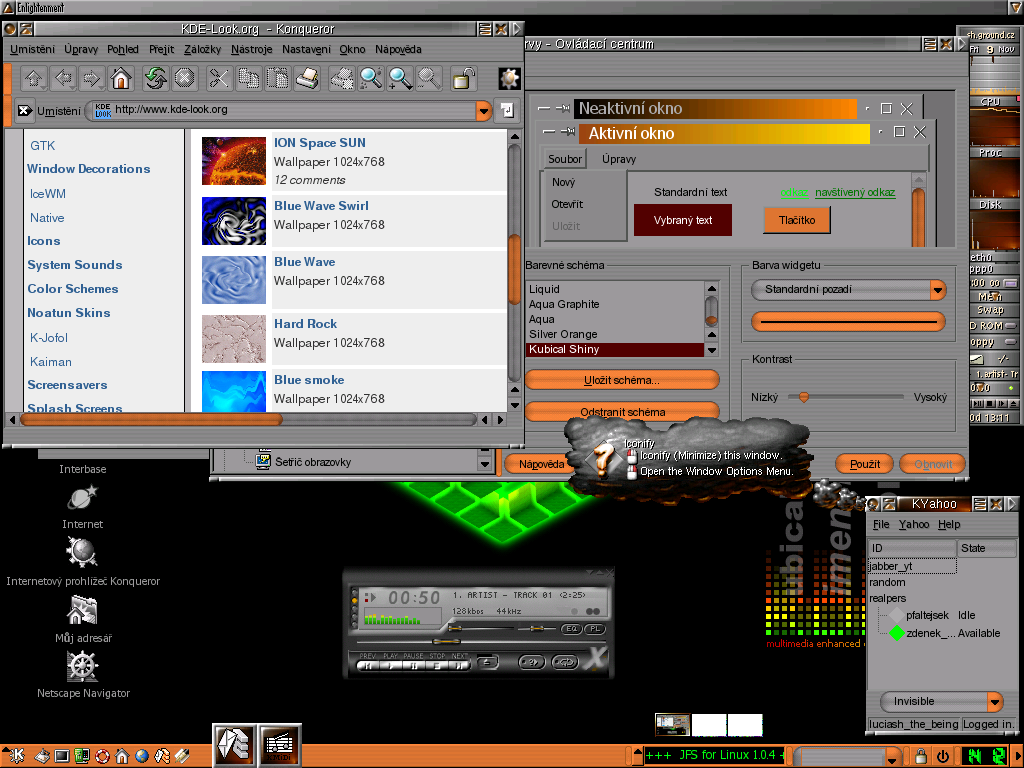The image size is (1024, 768).
Task: Open the Yahoo menu in KYahoo
Action: (x=914, y=524)
